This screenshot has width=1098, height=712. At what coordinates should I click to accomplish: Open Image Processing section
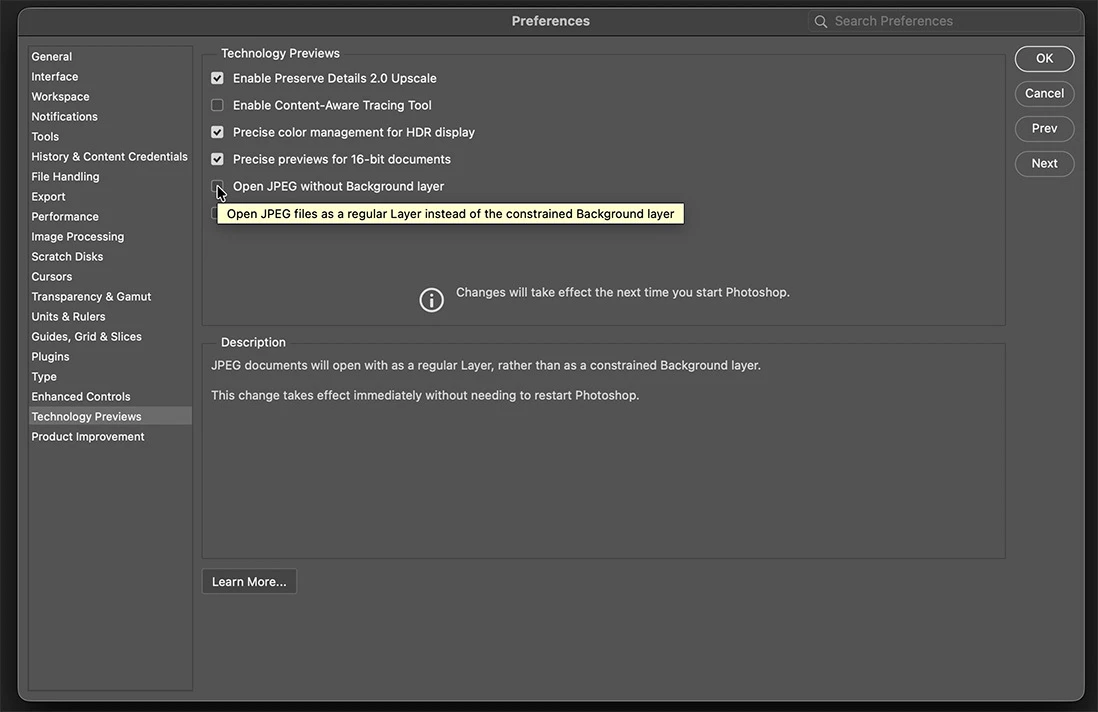click(x=110, y=237)
